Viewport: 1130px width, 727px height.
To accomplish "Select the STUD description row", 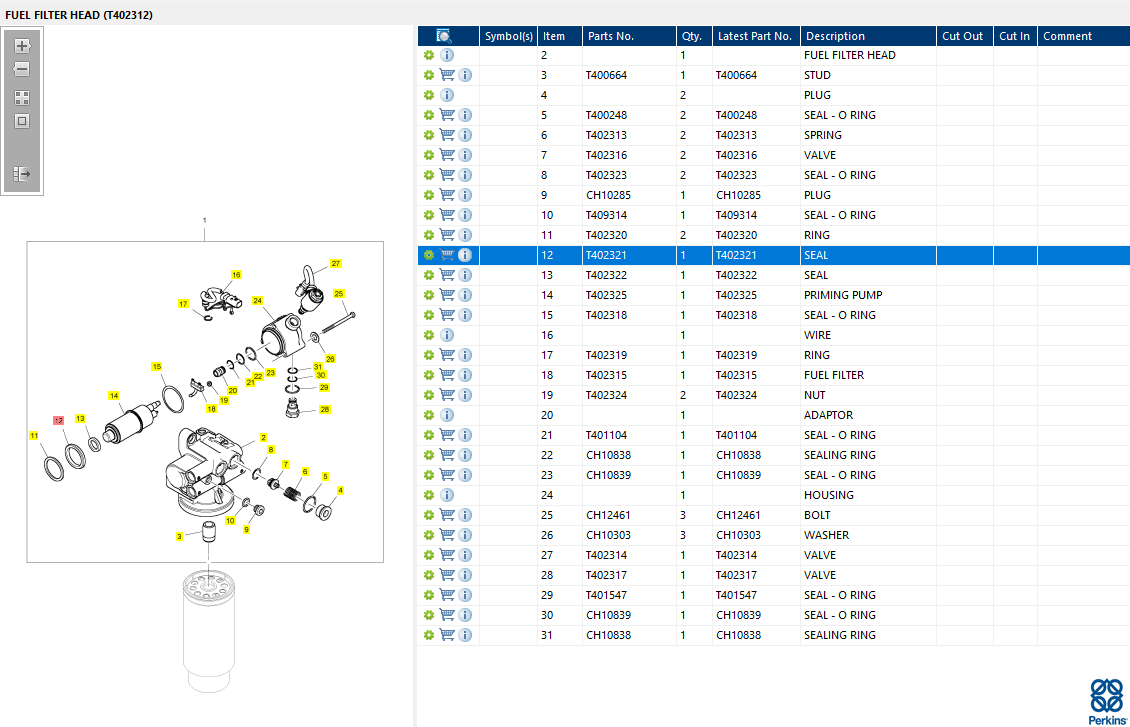I will tap(817, 75).
